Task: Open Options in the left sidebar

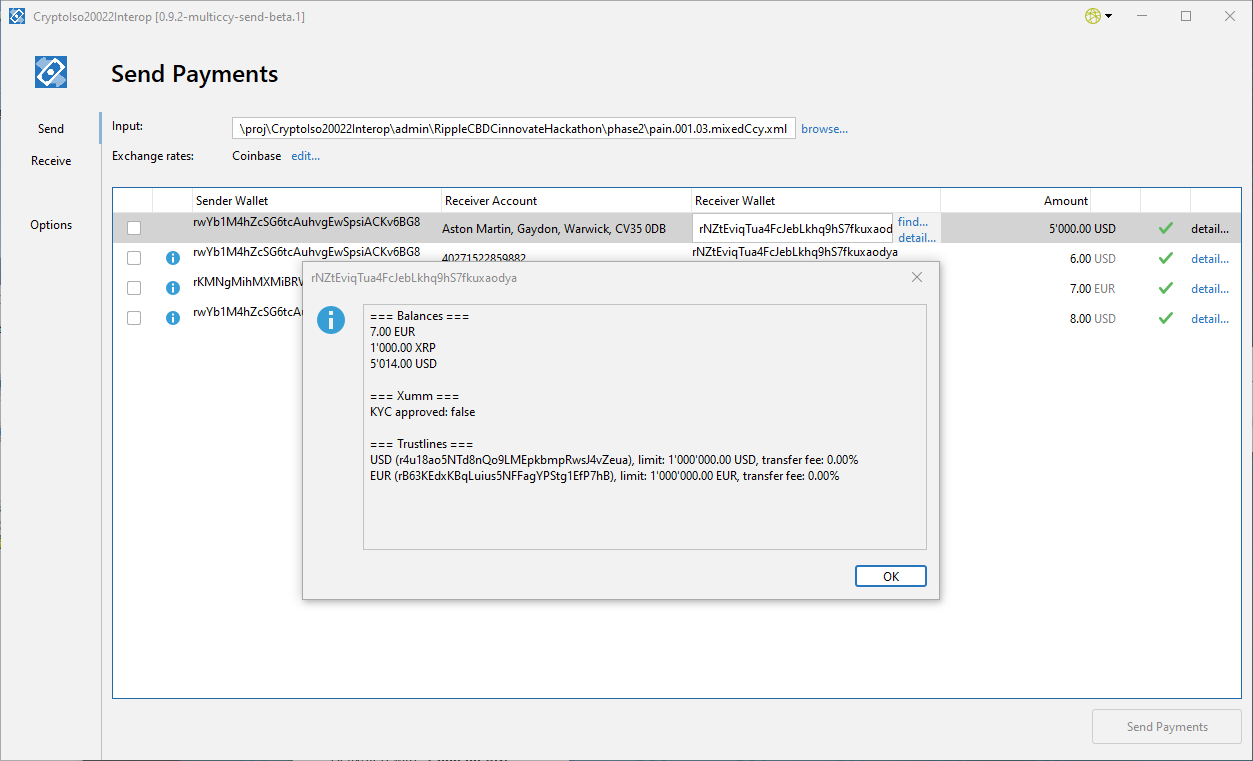Action: coord(51,225)
